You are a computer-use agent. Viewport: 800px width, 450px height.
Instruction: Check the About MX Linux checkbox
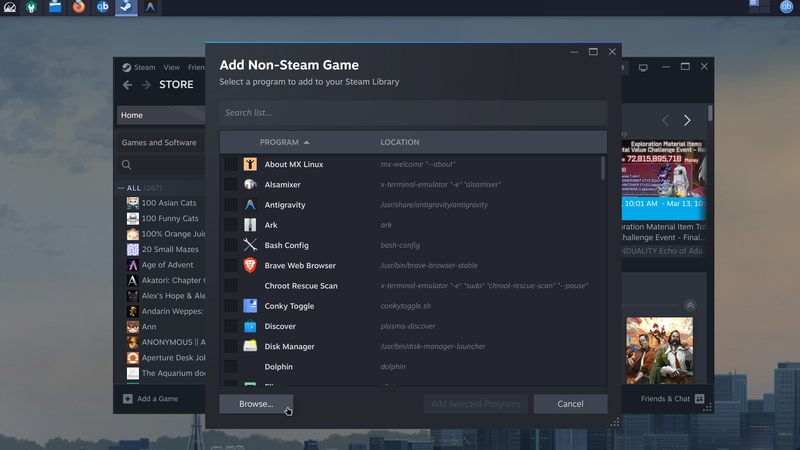tap(231, 164)
